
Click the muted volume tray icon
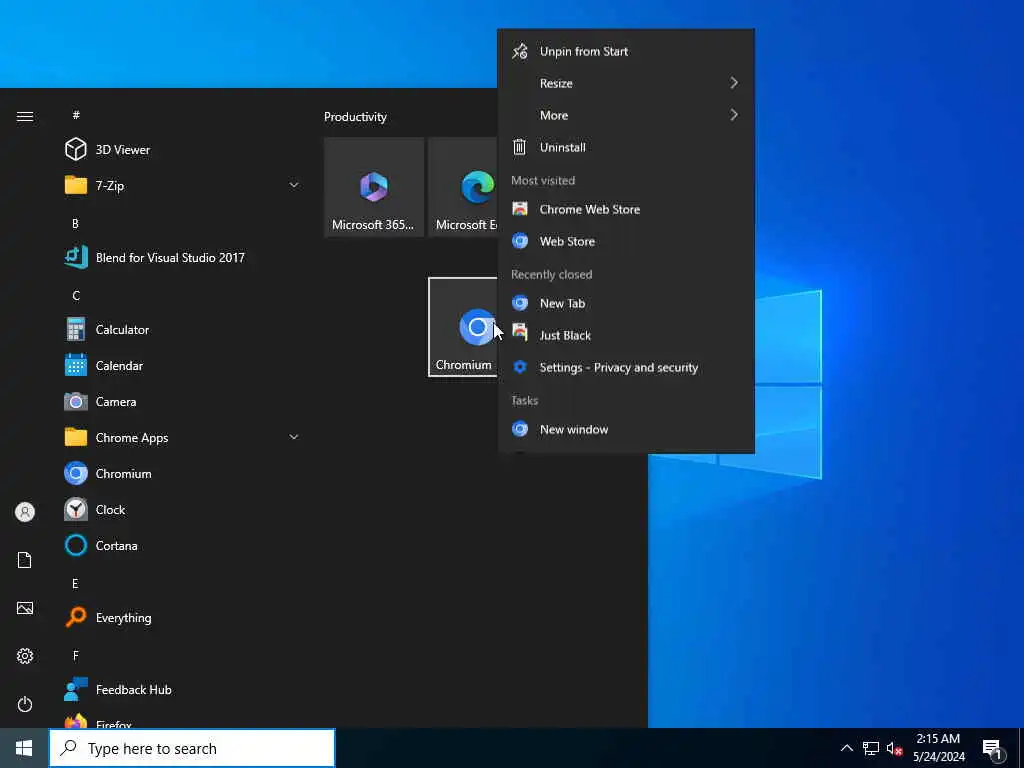point(894,748)
